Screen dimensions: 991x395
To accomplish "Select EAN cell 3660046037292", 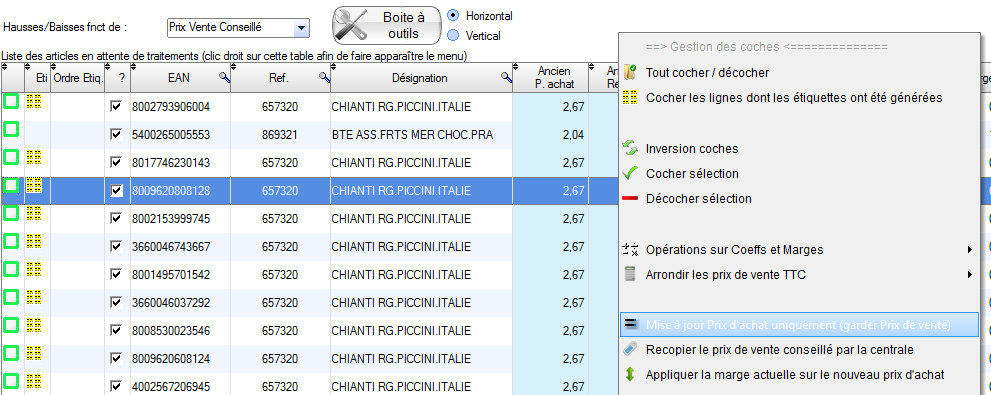I will [180, 303].
